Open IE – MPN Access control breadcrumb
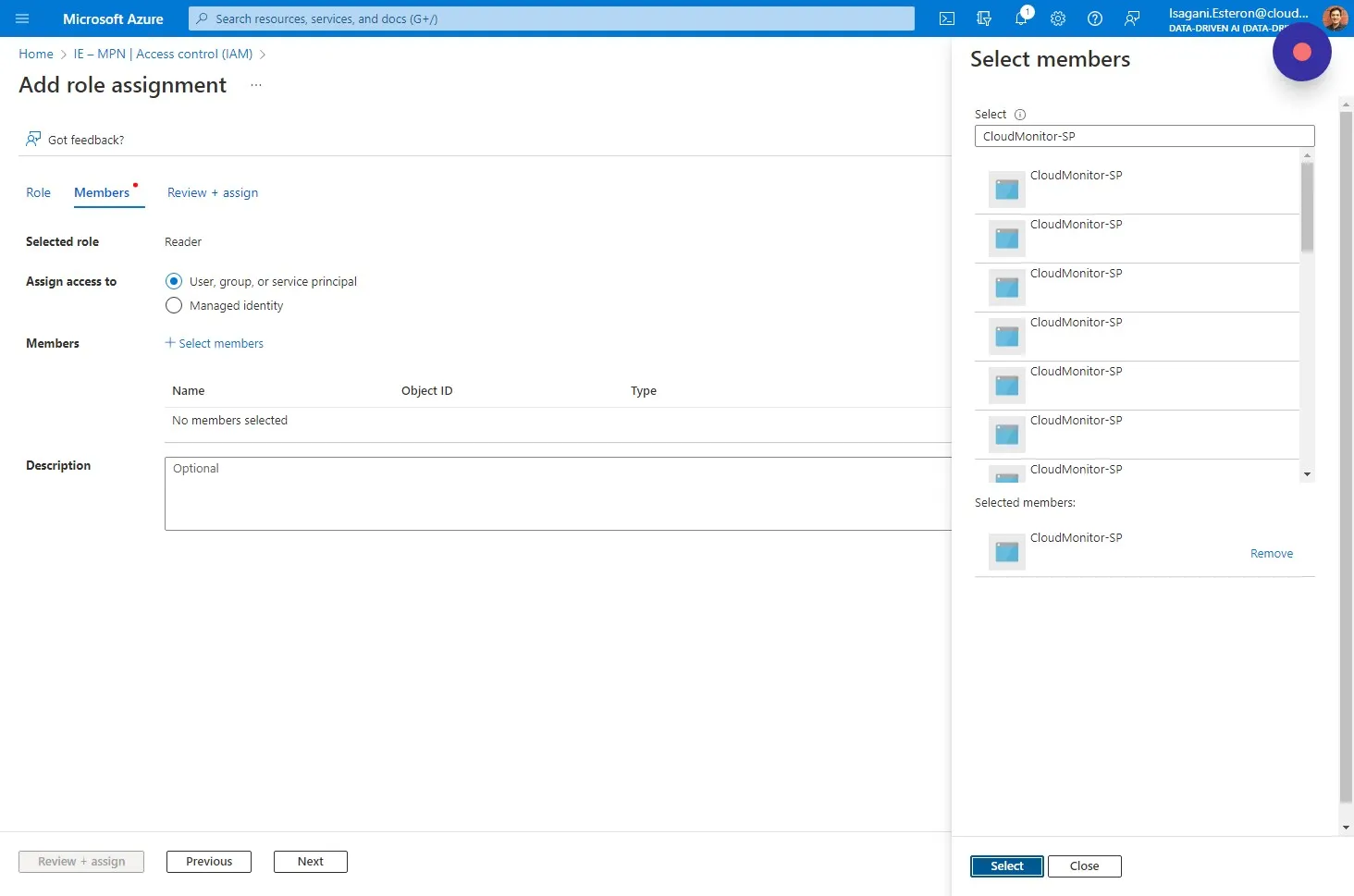Image resolution: width=1354 pixels, height=896 pixels. coord(163,54)
